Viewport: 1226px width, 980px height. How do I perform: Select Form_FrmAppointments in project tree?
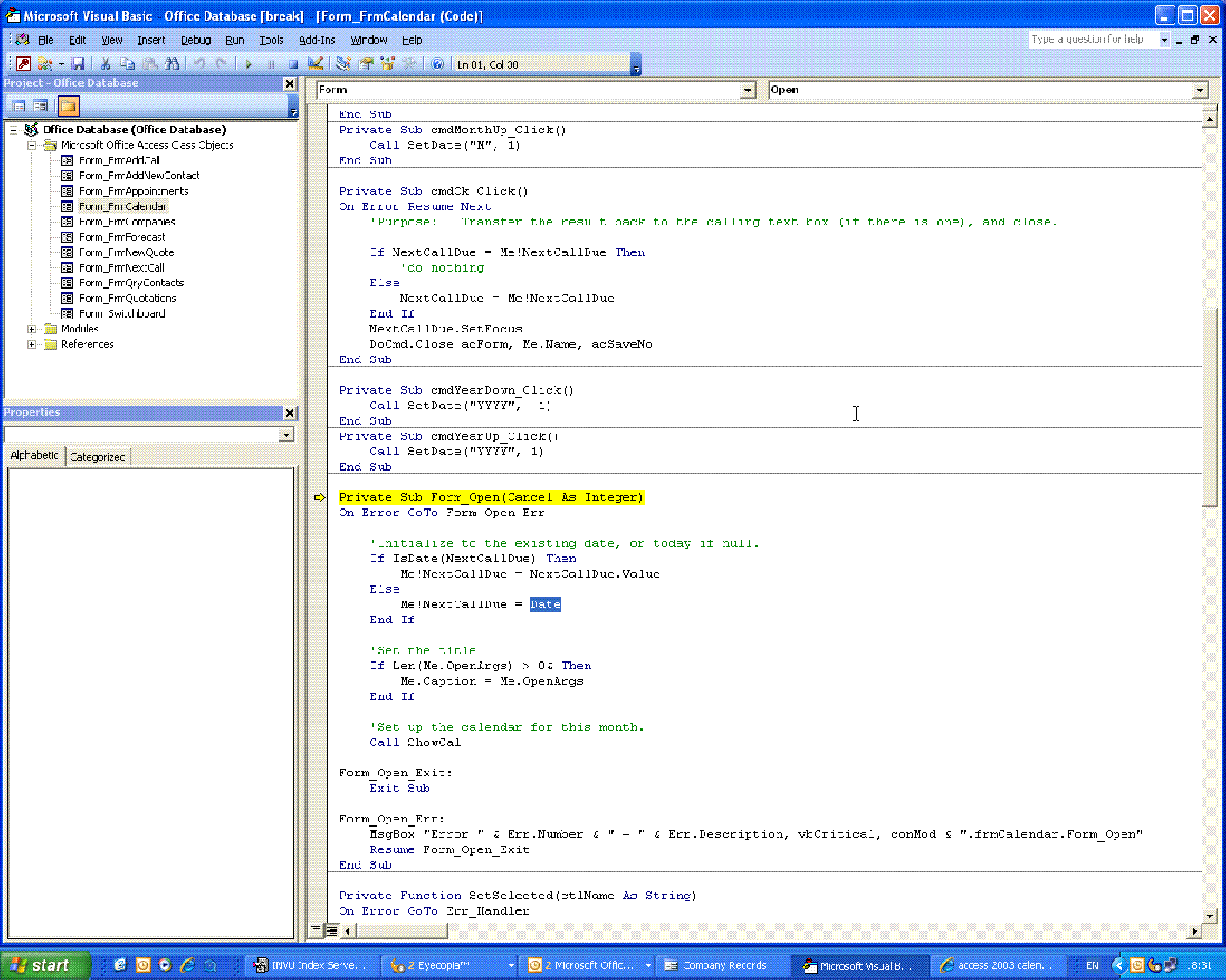[x=133, y=191]
